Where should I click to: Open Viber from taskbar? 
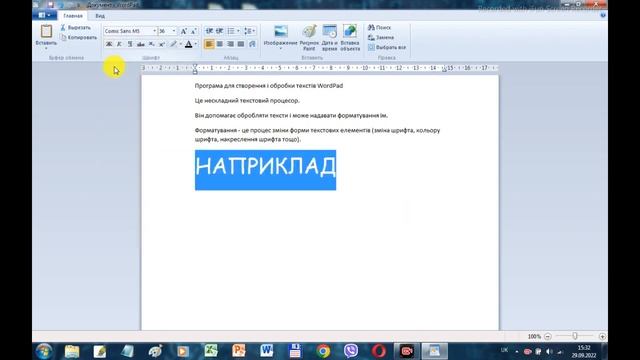pyautogui.click(x=351, y=351)
